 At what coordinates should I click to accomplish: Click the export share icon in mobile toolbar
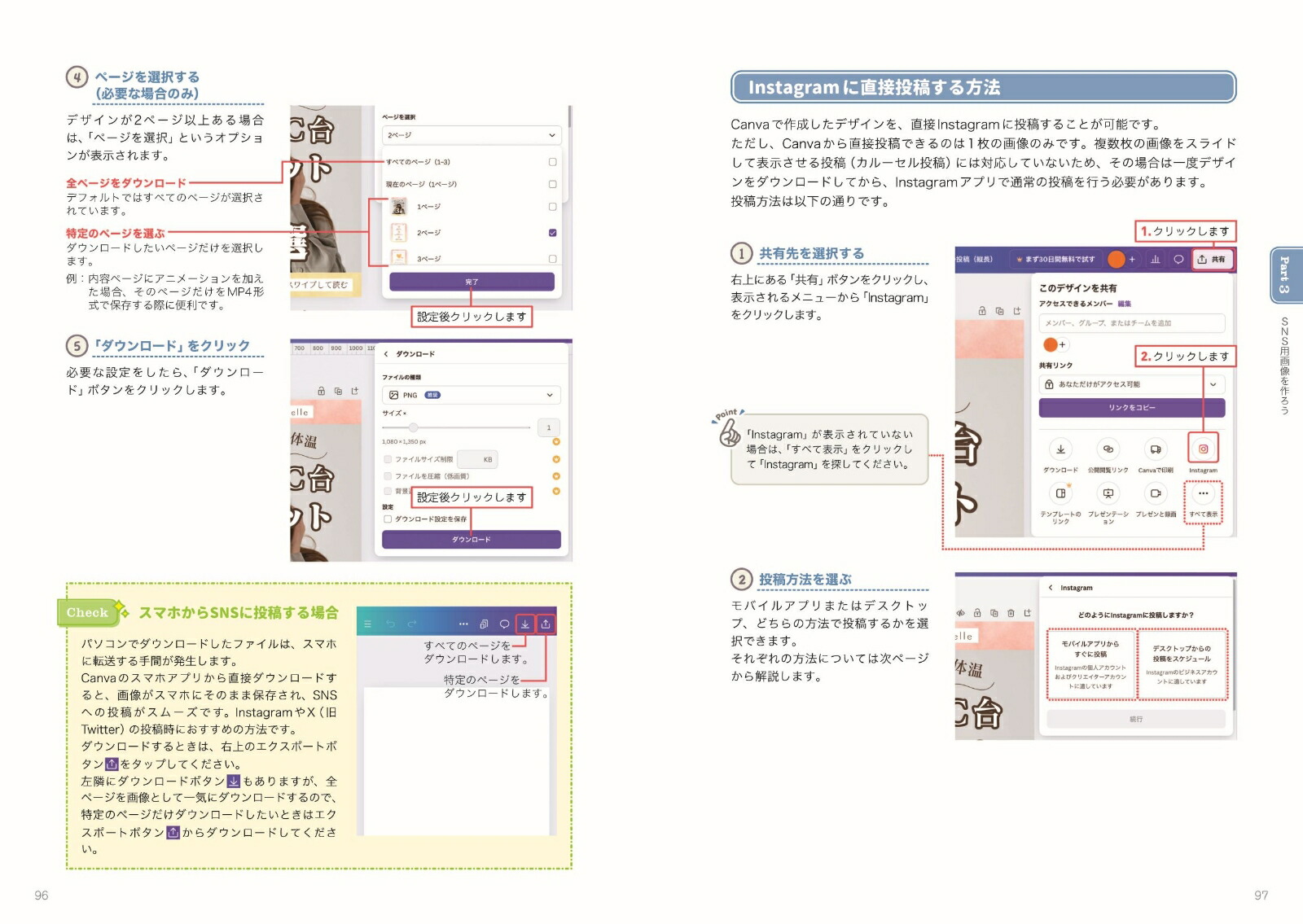pyautogui.click(x=546, y=624)
